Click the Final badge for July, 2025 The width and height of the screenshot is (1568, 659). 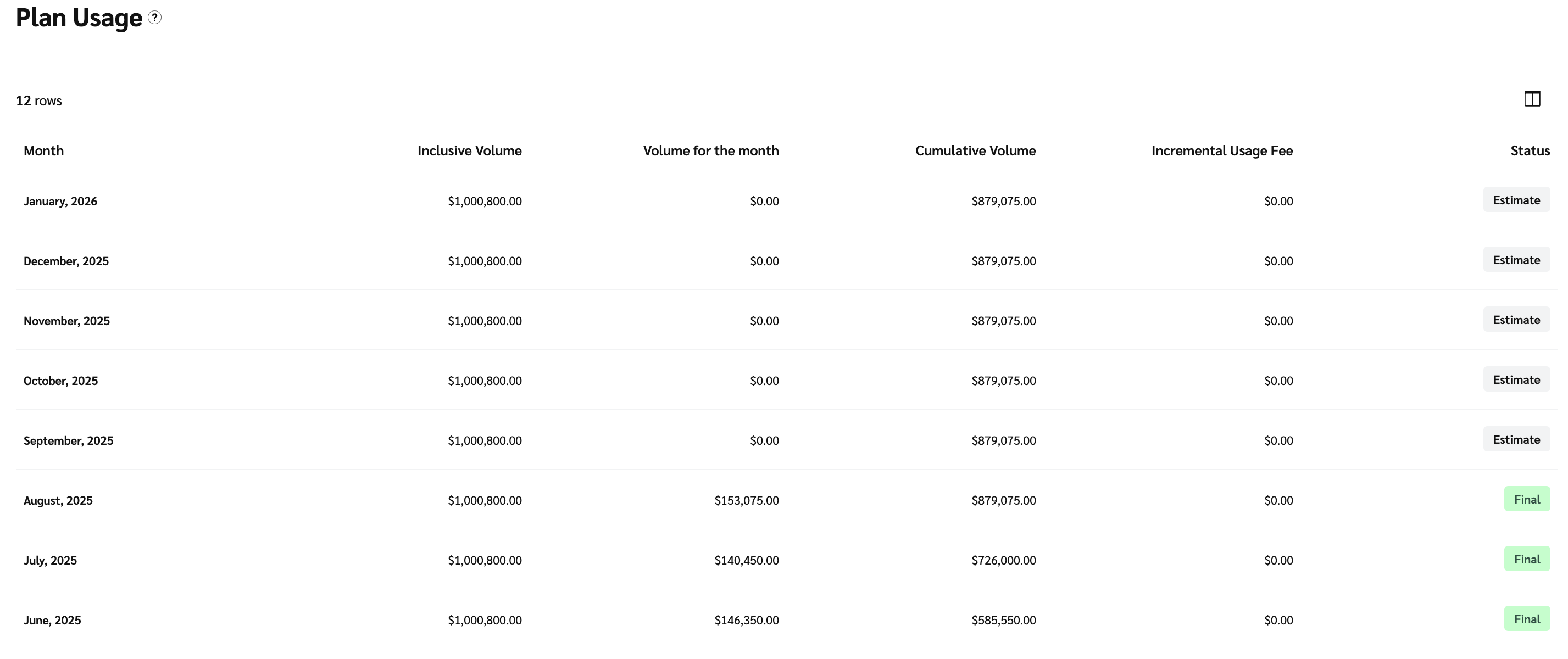[x=1527, y=559]
